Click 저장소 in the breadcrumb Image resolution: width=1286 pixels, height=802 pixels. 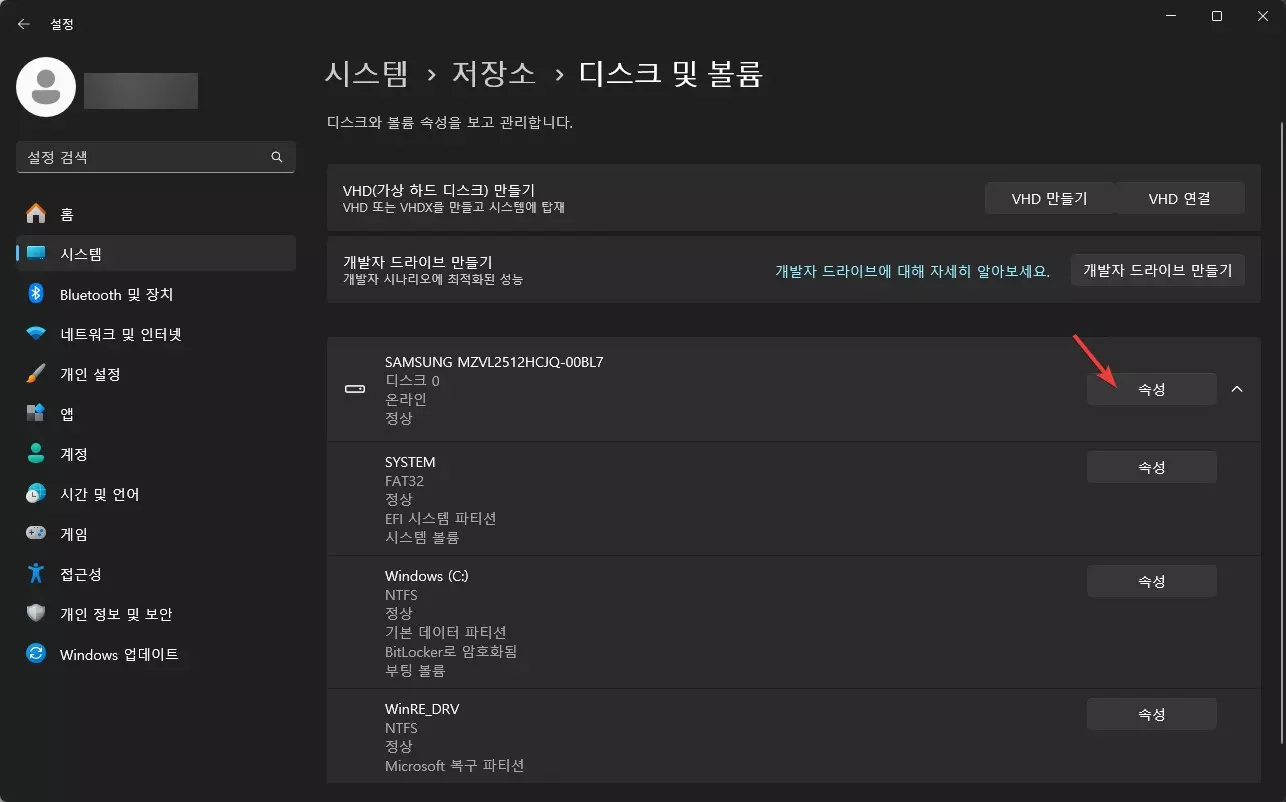click(493, 74)
